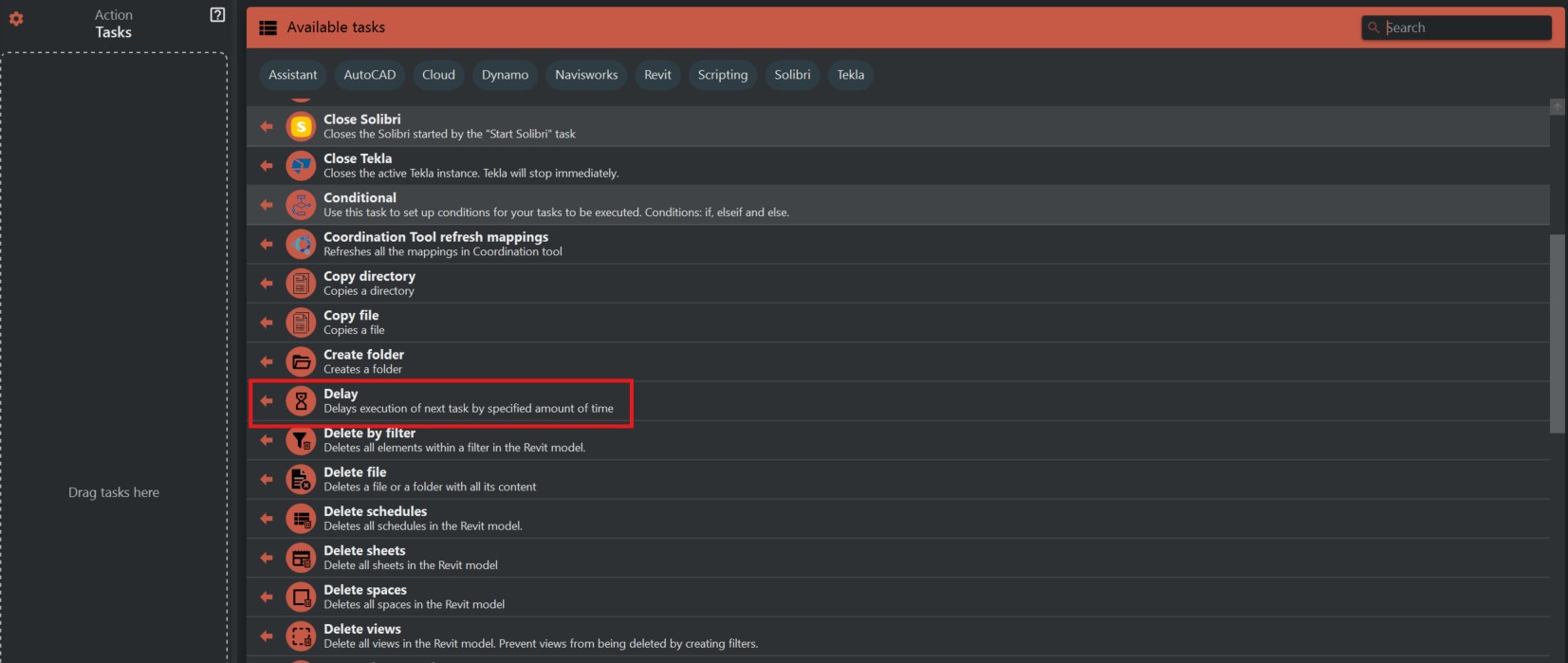Image resolution: width=1568 pixels, height=663 pixels.
Task: Select the Navisworks filter tag
Action: [586, 75]
